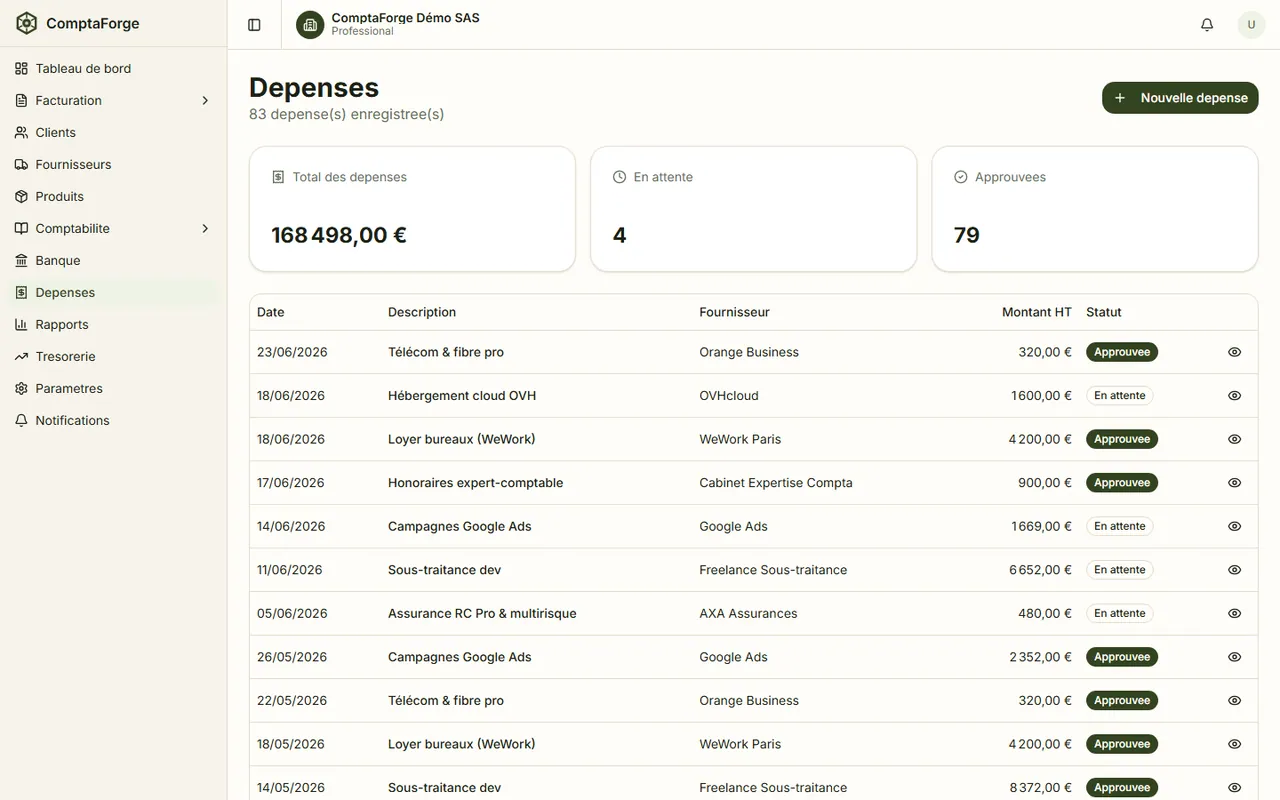Click the Tableau de bord grid icon
The image size is (1280, 800).
pos(22,68)
